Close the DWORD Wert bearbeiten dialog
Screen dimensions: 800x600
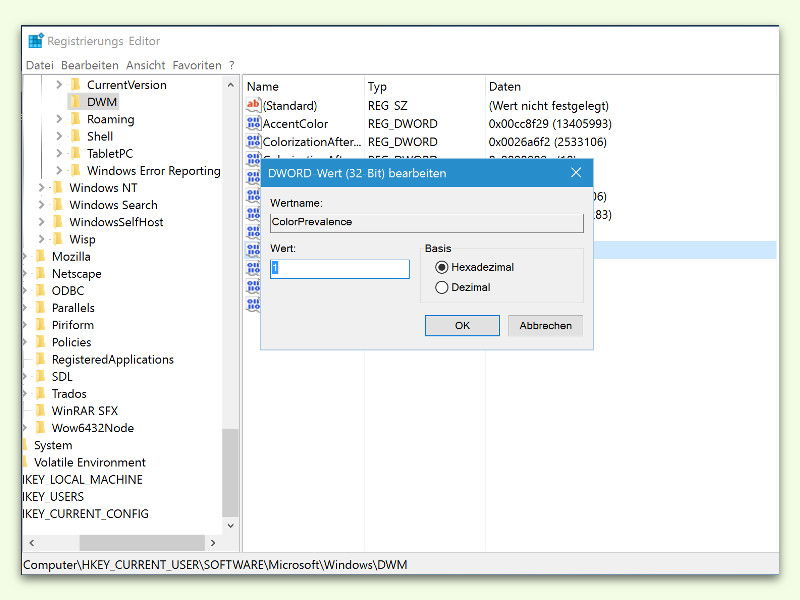(x=576, y=172)
